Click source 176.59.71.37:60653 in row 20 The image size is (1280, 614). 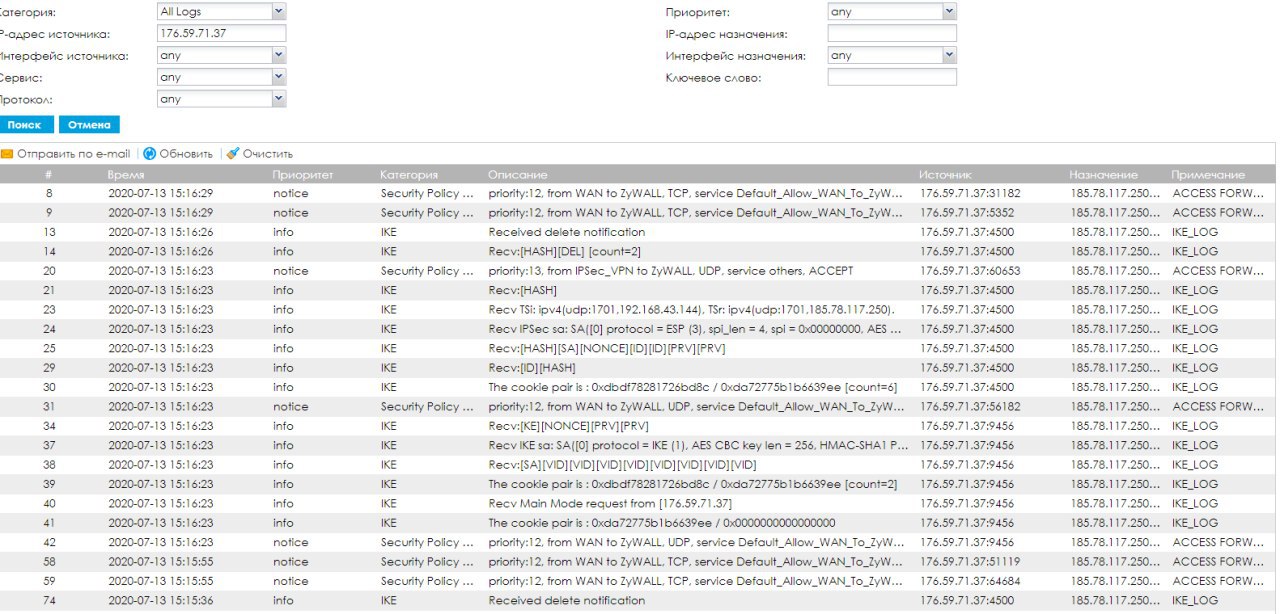[970, 271]
